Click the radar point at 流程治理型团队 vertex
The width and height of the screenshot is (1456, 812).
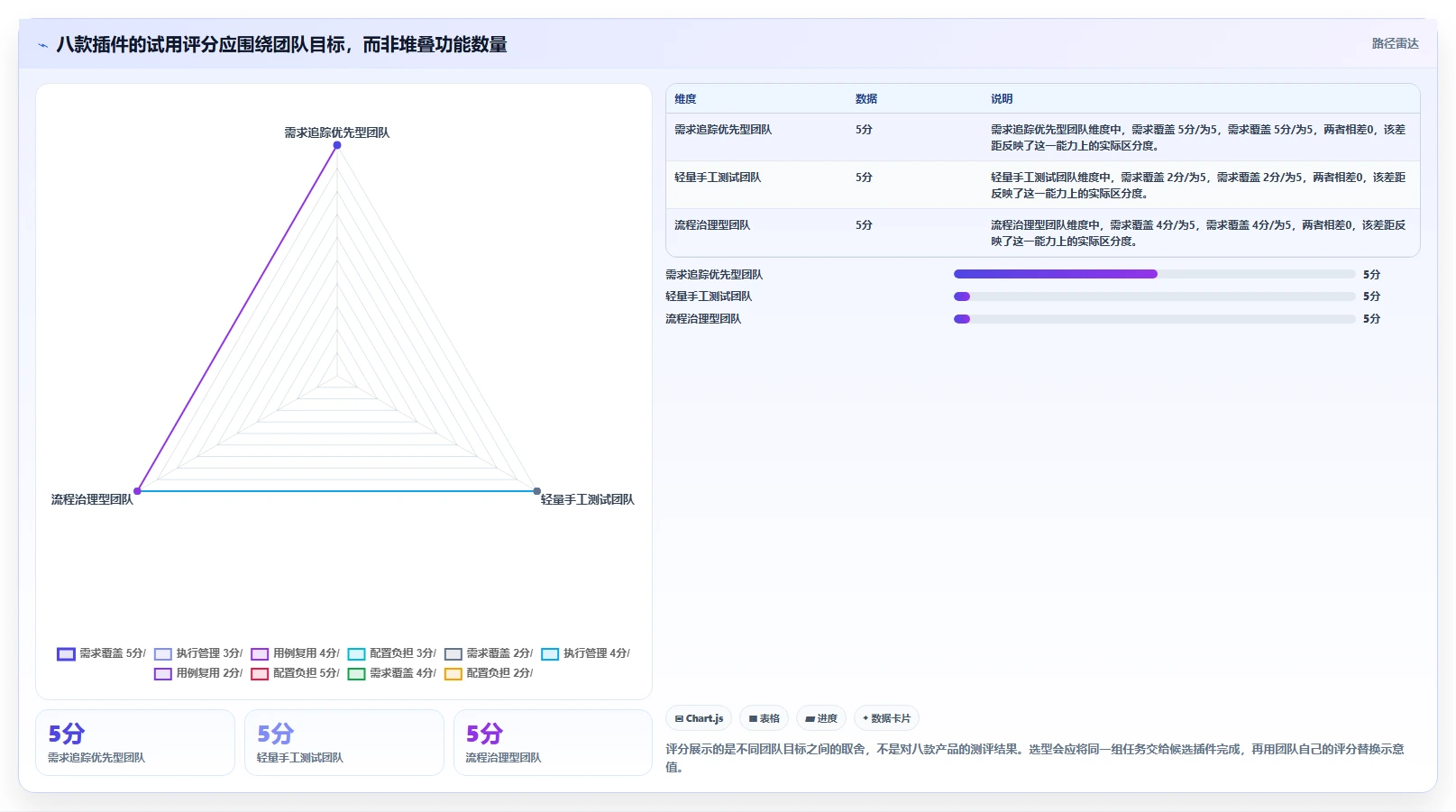[x=137, y=491]
